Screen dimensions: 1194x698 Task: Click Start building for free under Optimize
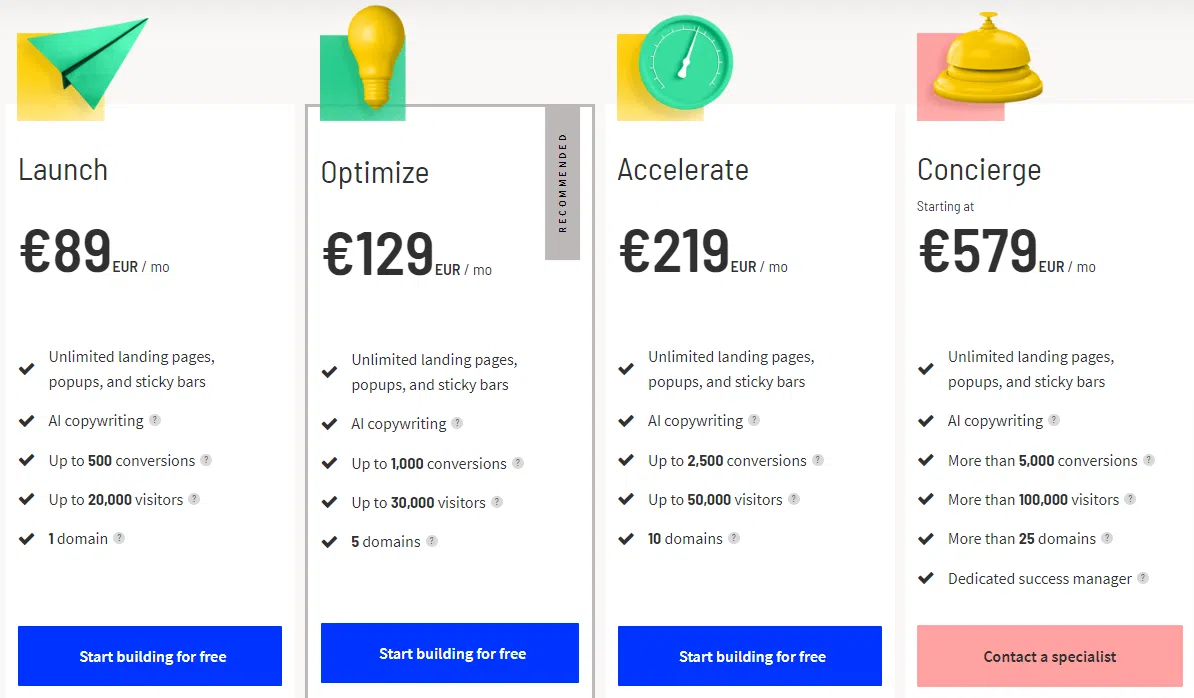pyautogui.click(x=449, y=652)
